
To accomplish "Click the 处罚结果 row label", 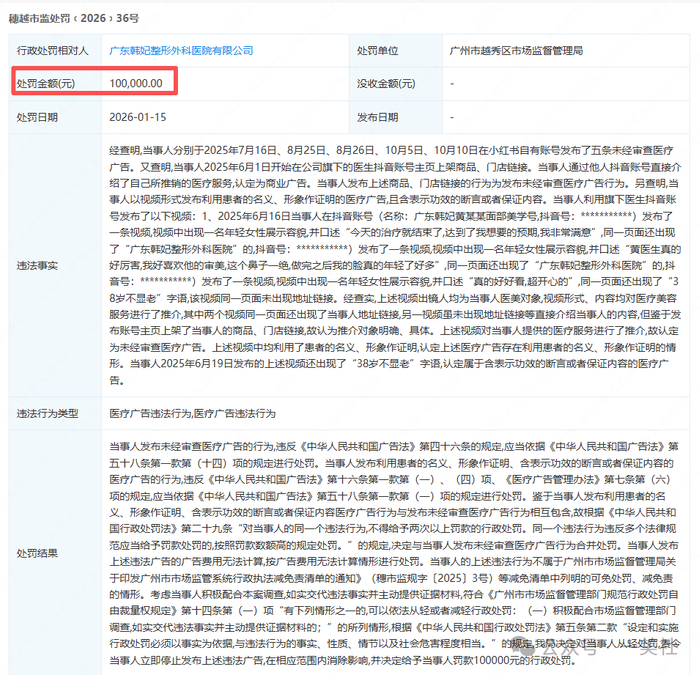I will 37,554.
